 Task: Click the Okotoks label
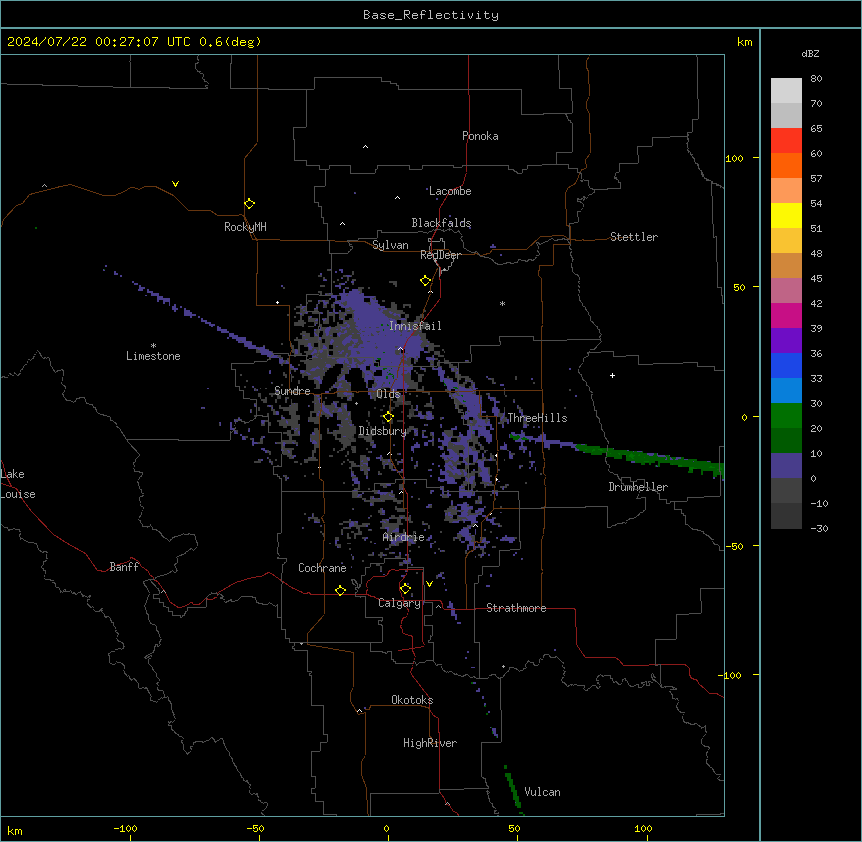[412, 700]
